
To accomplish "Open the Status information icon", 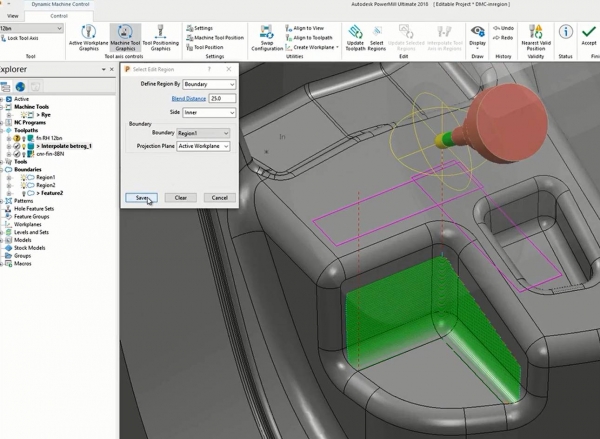I will [x=566, y=32].
